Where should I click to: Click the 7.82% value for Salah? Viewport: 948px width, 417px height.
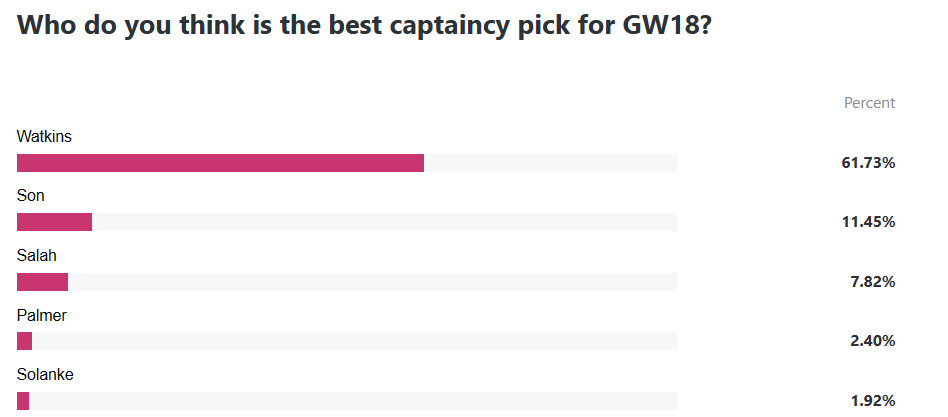871,282
